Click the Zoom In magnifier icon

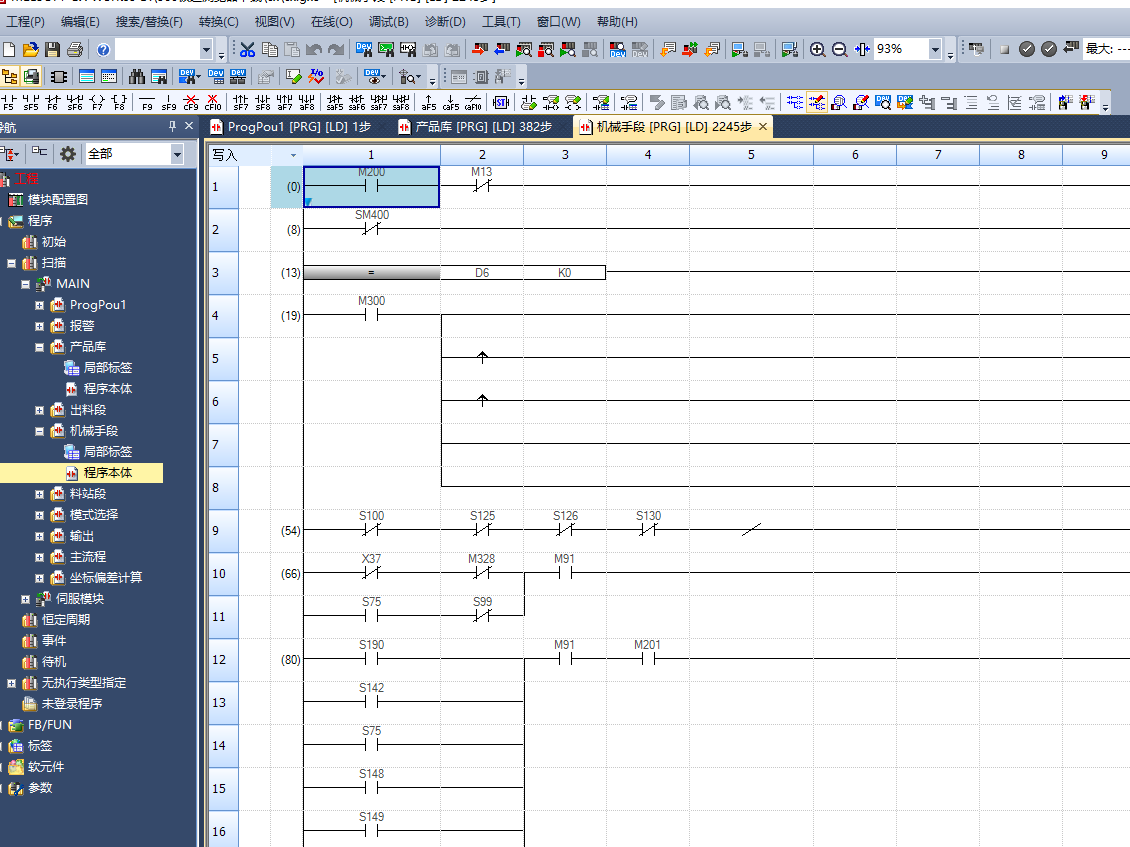(817, 49)
